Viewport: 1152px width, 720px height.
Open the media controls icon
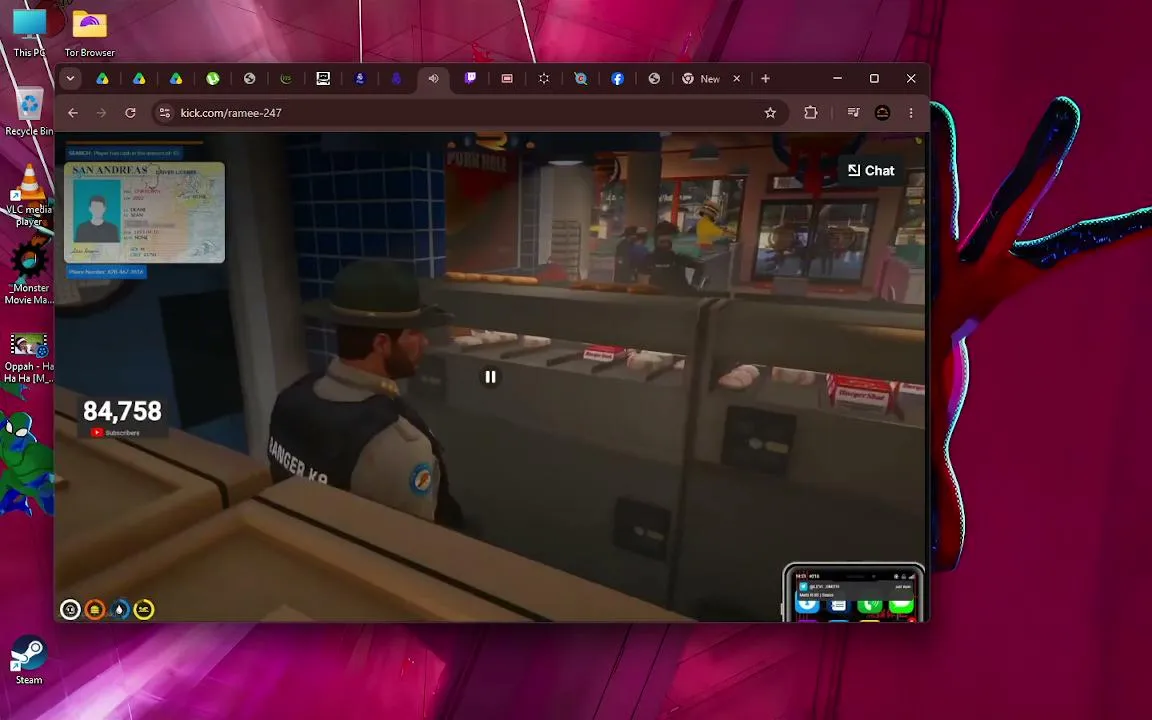(853, 112)
